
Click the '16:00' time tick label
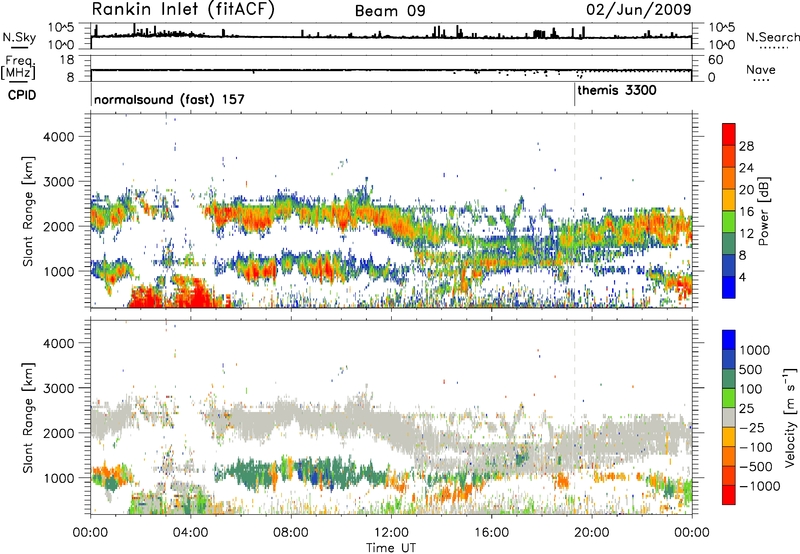coord(491,533)
